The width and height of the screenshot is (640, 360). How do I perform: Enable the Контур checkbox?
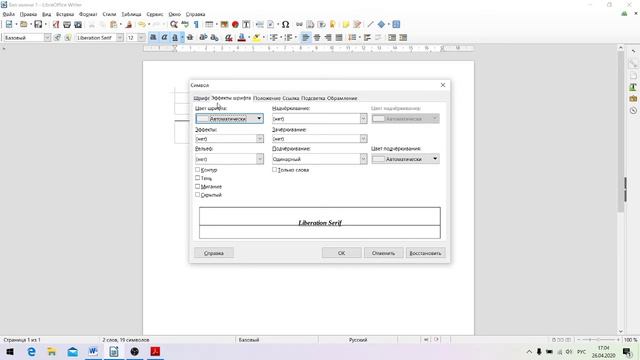tap(198, 169)
